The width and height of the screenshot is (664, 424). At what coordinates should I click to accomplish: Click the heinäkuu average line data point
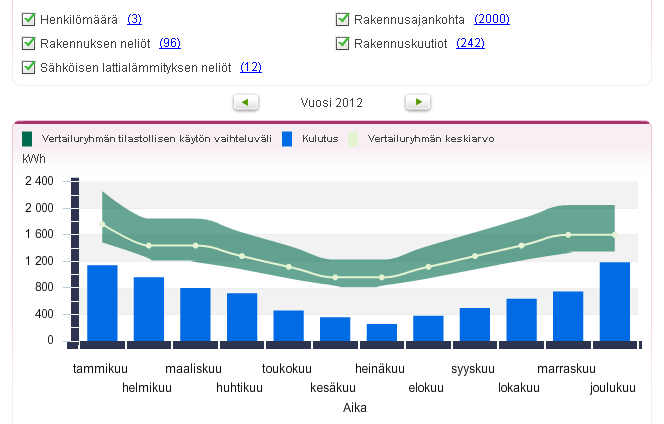[382, 277]
